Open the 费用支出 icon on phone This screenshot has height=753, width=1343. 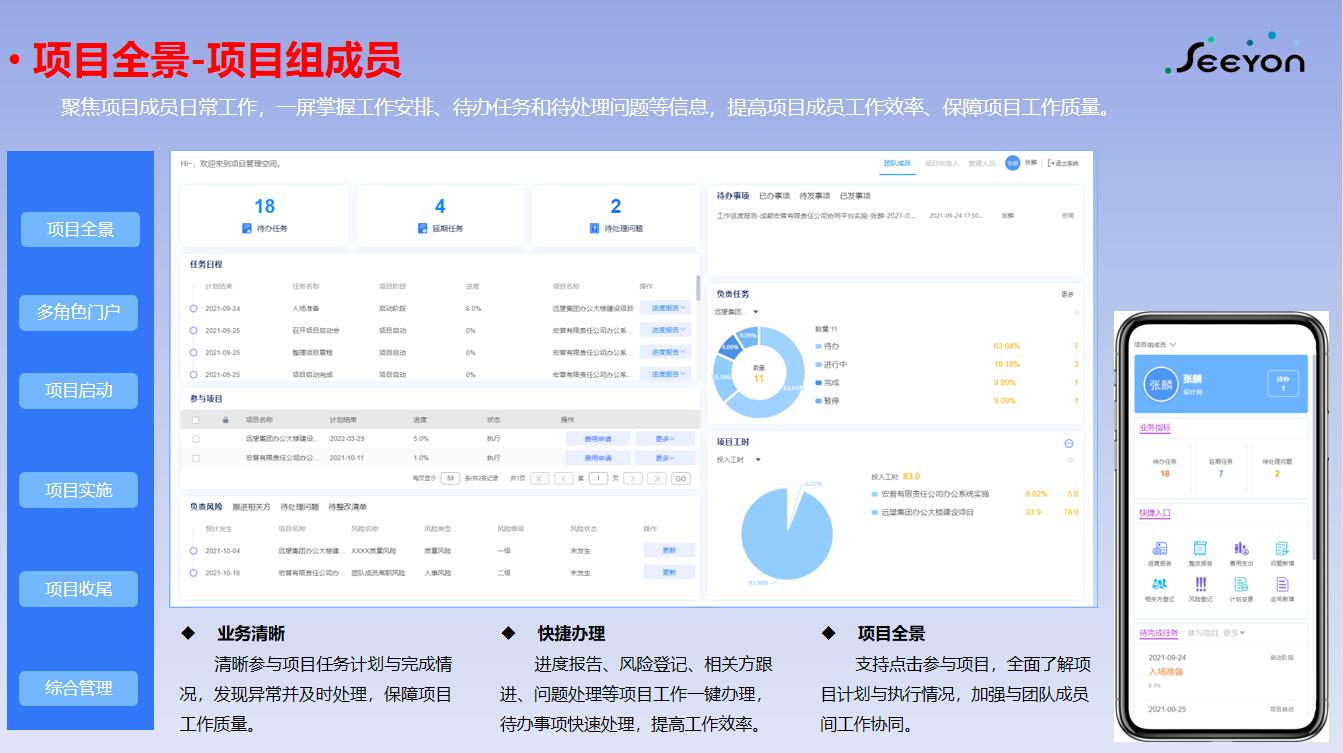(x=1241, y=549)
